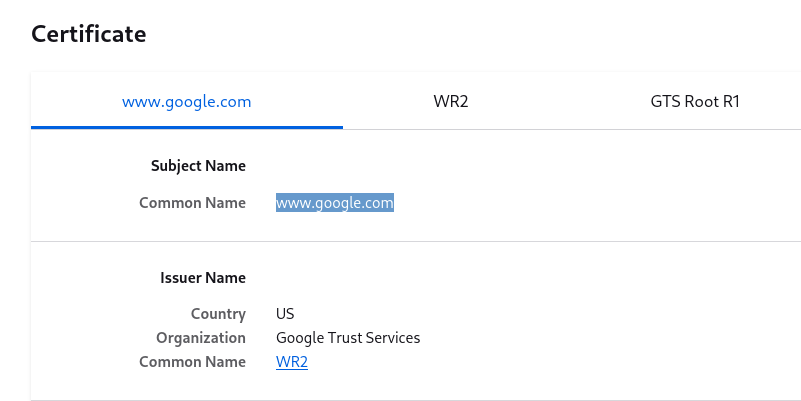The width and height of the screenshot is (801, 401).
Task: Open the WR2 certificate tab
Action: 451,101
